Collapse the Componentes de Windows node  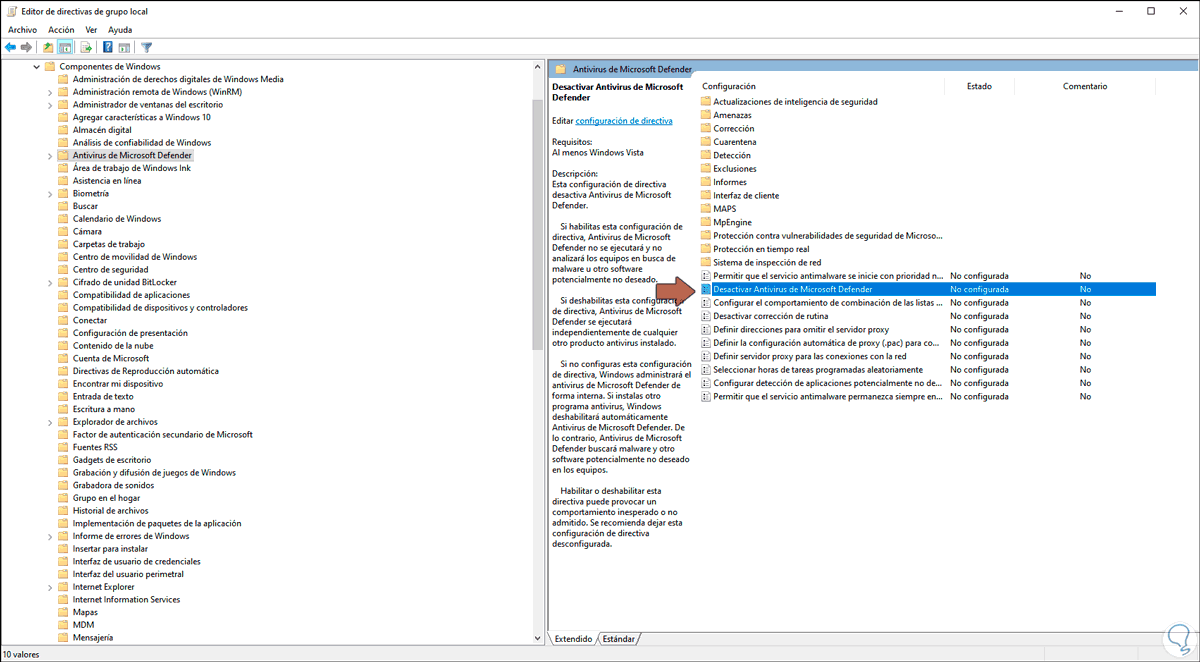click(x=37, y=67)
